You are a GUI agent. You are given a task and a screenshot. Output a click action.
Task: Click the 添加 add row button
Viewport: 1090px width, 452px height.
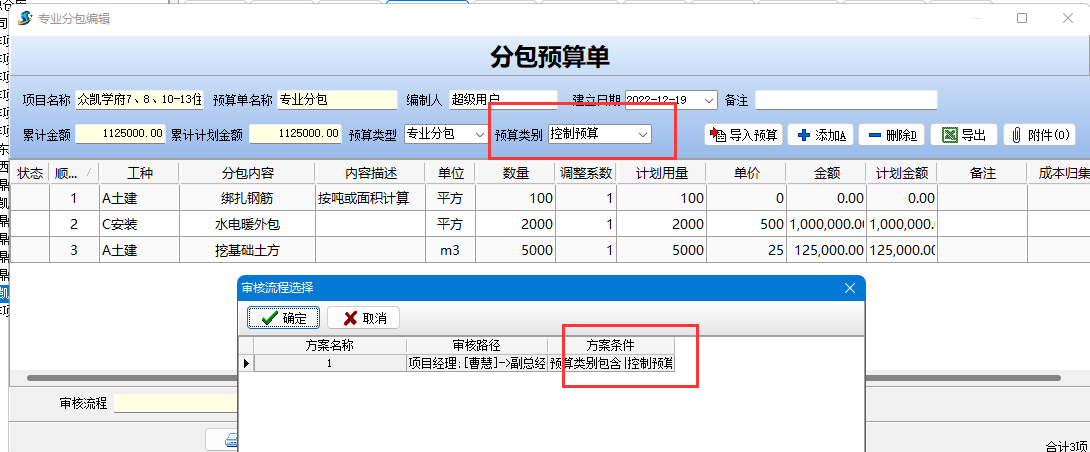coord(819,135)
